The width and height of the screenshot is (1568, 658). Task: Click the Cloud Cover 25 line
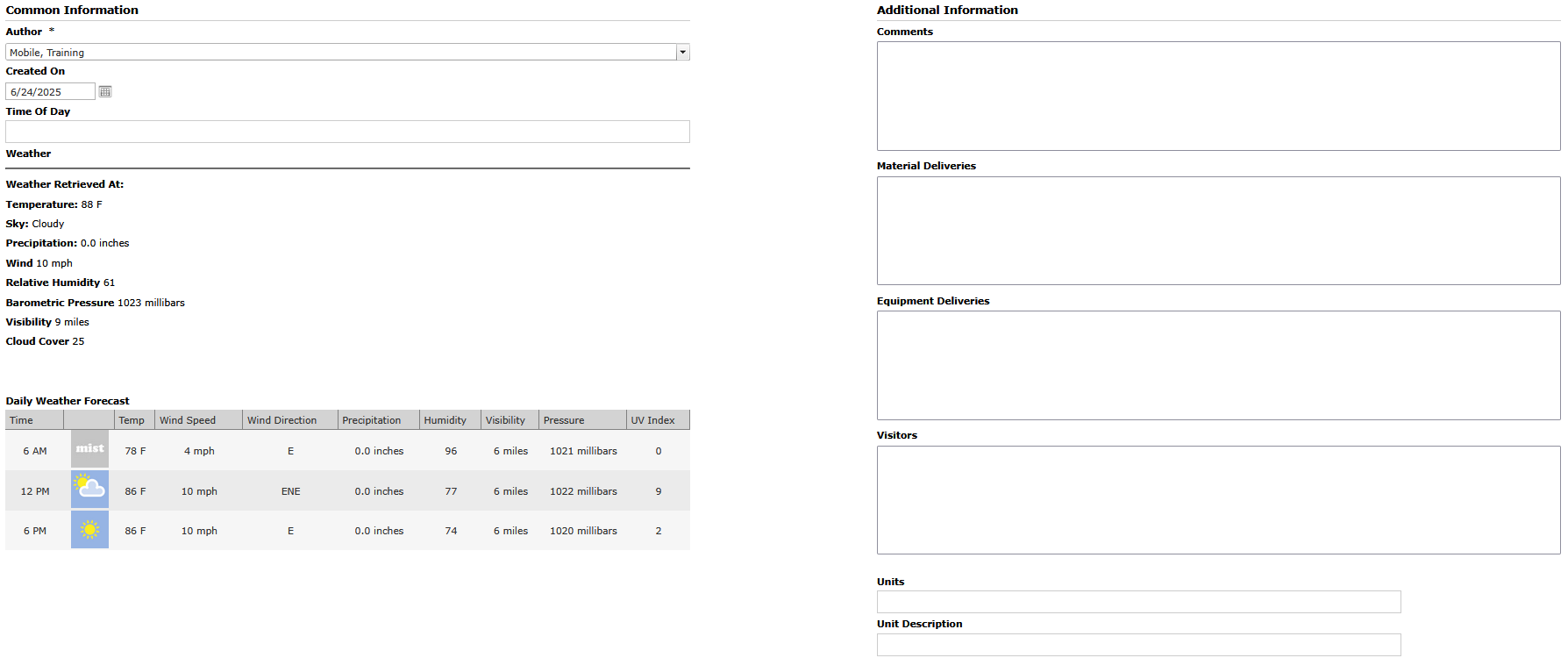[46, 341]
